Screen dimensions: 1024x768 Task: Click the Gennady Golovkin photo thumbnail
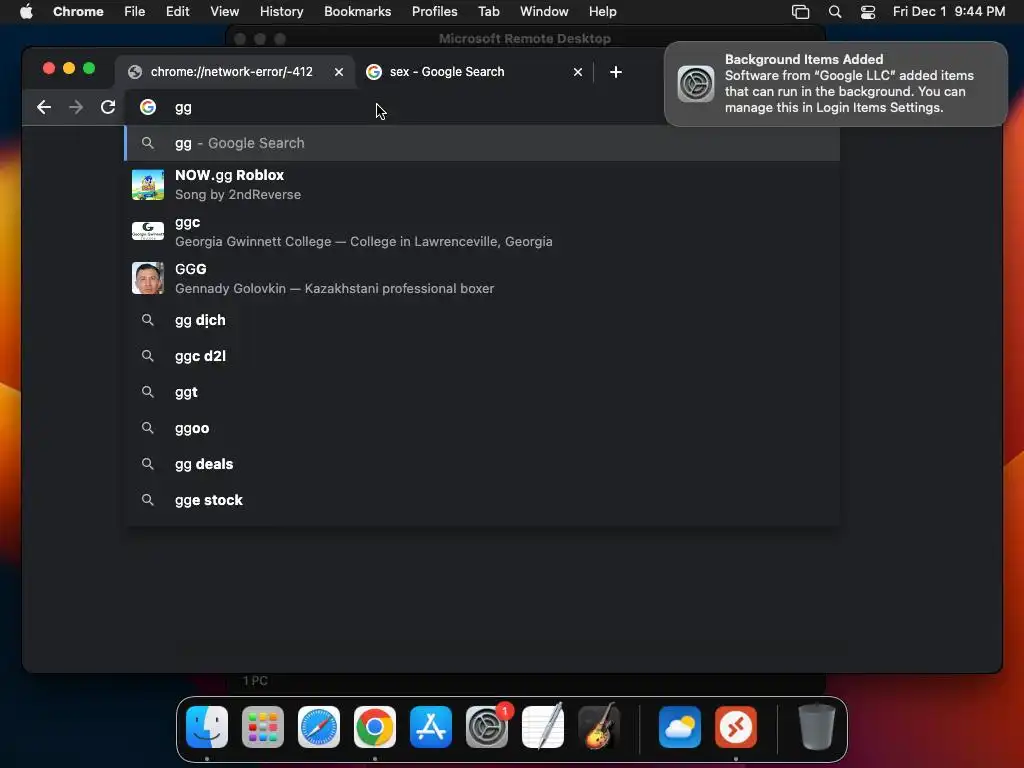pos(148,278)
